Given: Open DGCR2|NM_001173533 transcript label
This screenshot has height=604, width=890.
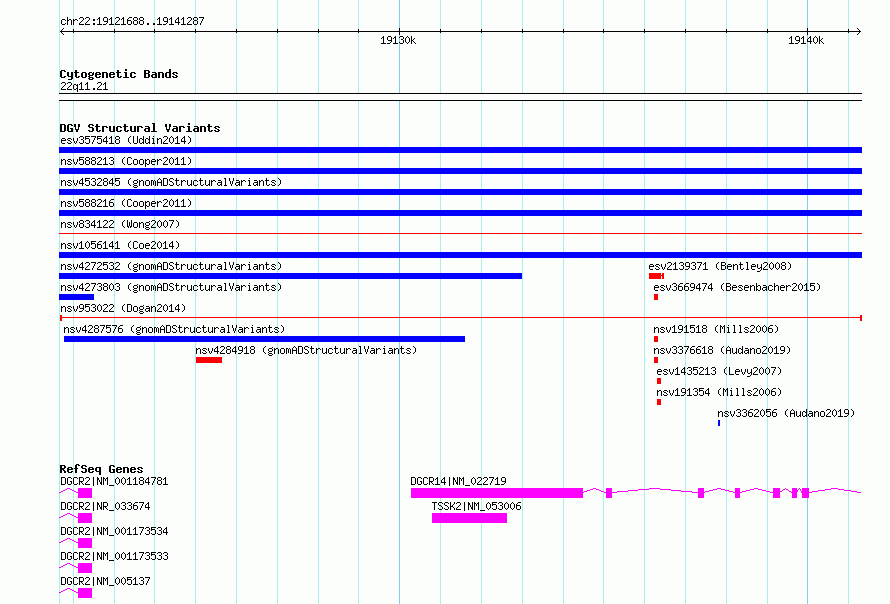Looking at the screenshot, I should 114,556.
